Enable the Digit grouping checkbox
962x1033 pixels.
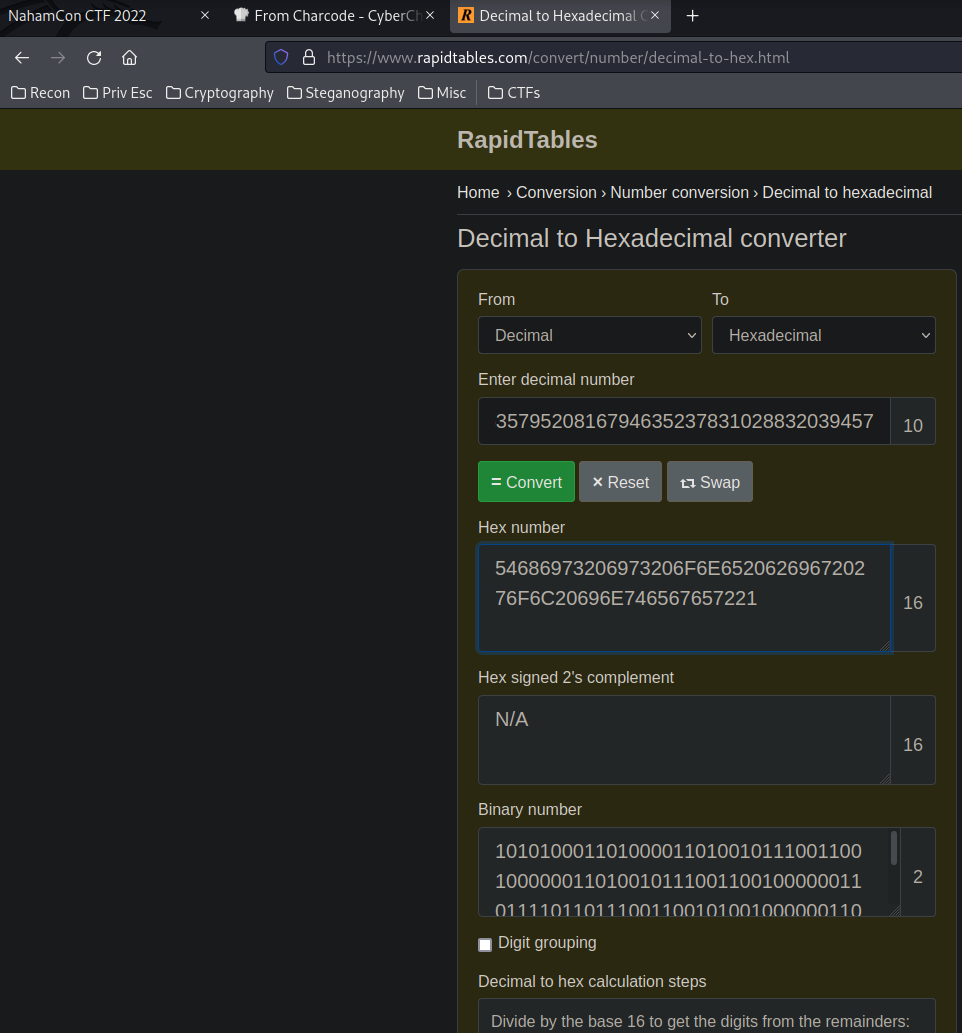pos(485,945)
